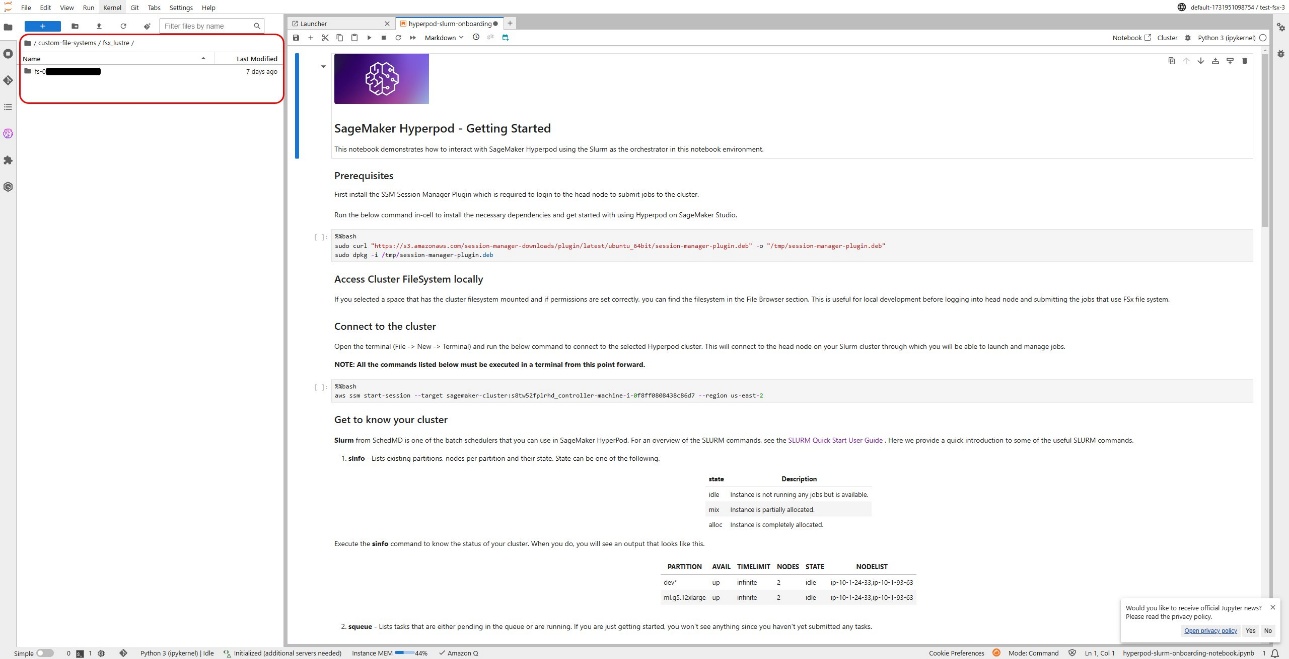Paste cell from the clipboard
This screenshot has width=1289, height=659.
tap(354, 38)
